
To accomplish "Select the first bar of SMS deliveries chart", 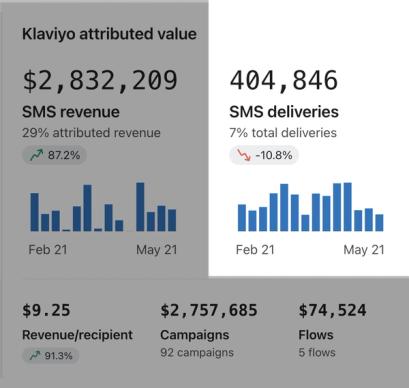I will pos(242,218).
